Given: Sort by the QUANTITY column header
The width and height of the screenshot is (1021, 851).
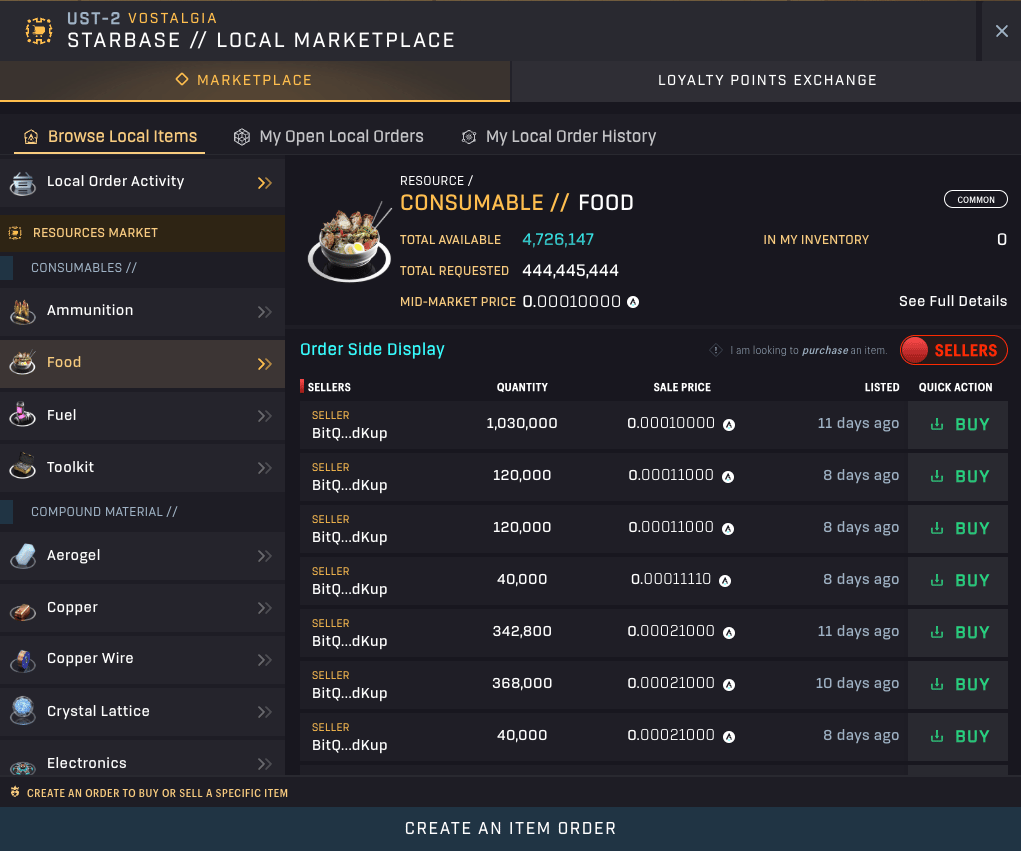Looking at the screenshot, I should 522,387.
